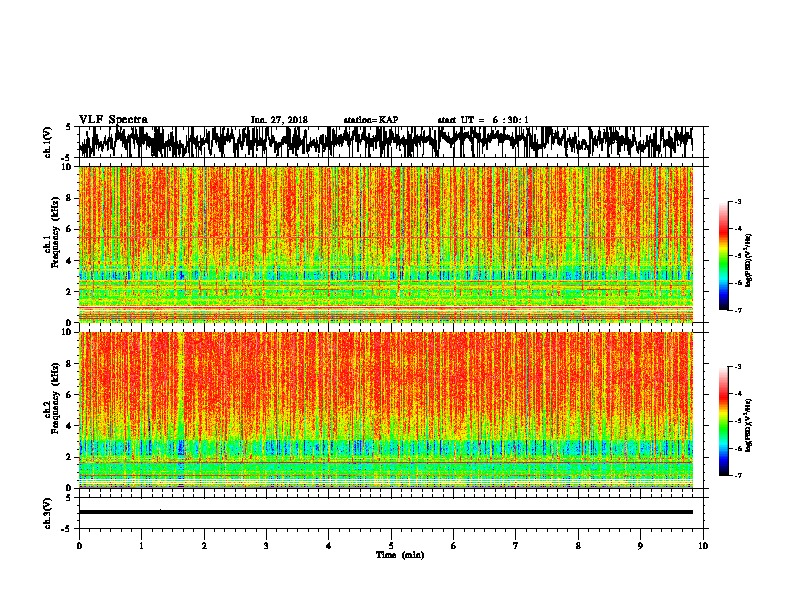Viewport: 792px width, 612px height.
Task: Click the time axis tick label "5"
Action: pos(391,546)
